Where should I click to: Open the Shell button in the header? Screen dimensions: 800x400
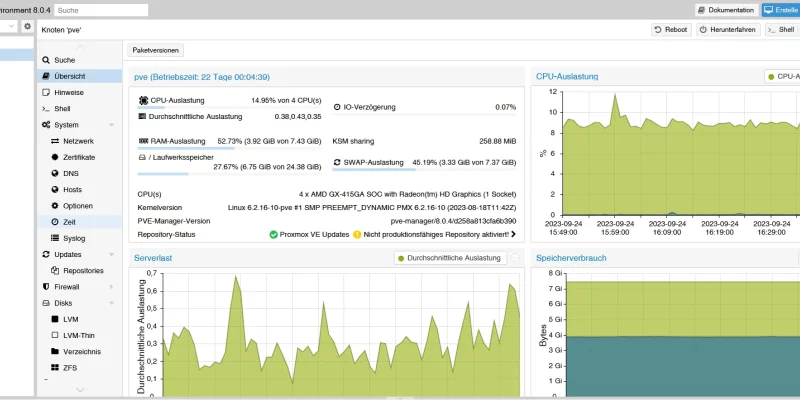[782, 30]
